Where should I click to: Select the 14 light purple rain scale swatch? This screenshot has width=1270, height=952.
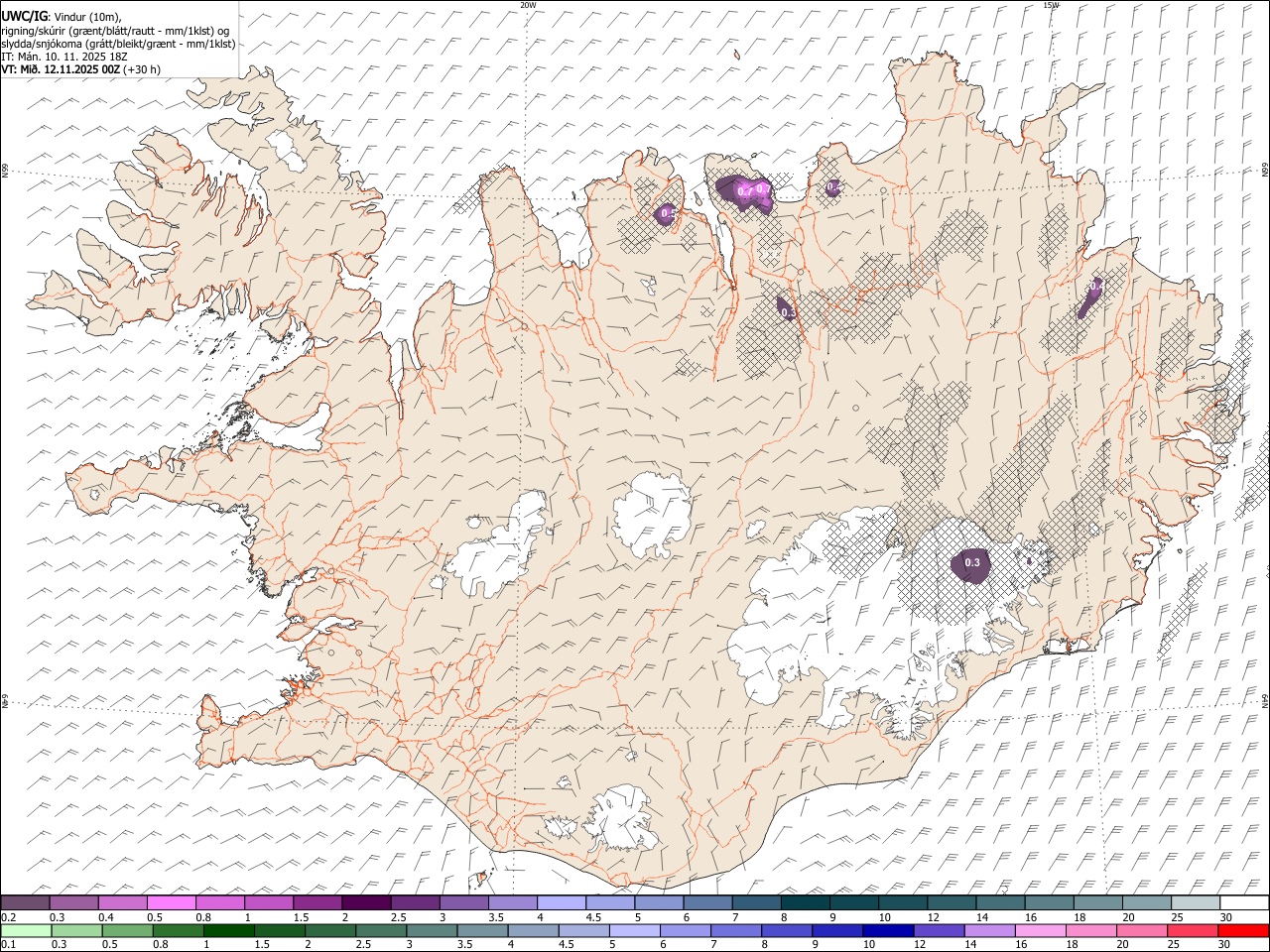point(989,930)
